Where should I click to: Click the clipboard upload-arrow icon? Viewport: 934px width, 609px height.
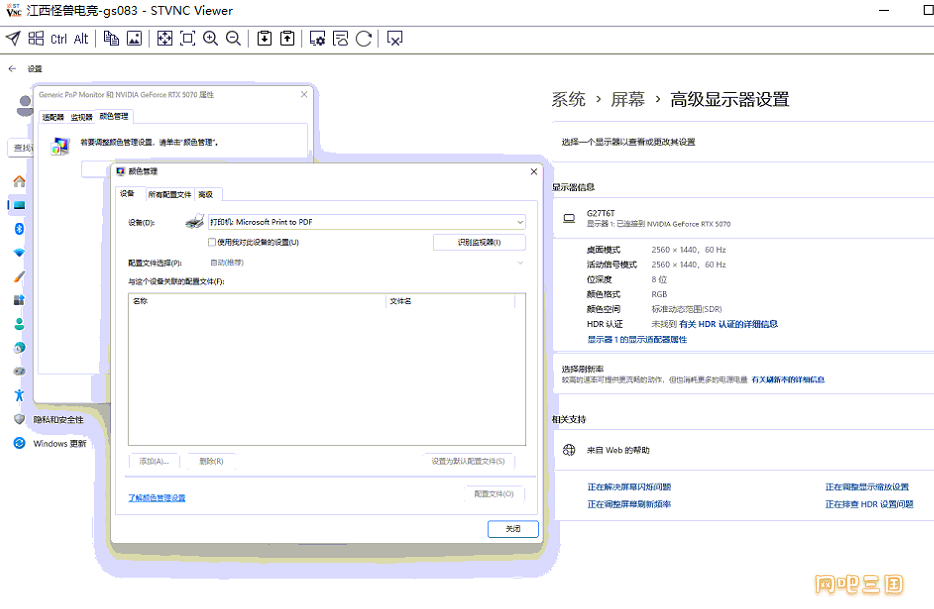click(287, 39)
